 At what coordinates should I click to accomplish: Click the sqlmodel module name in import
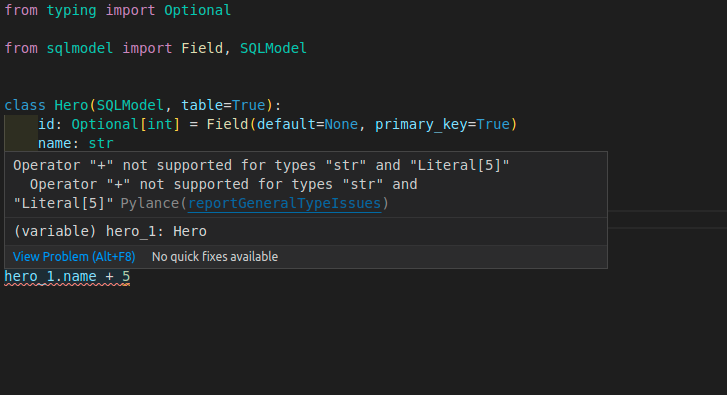(x=80, y=48)
